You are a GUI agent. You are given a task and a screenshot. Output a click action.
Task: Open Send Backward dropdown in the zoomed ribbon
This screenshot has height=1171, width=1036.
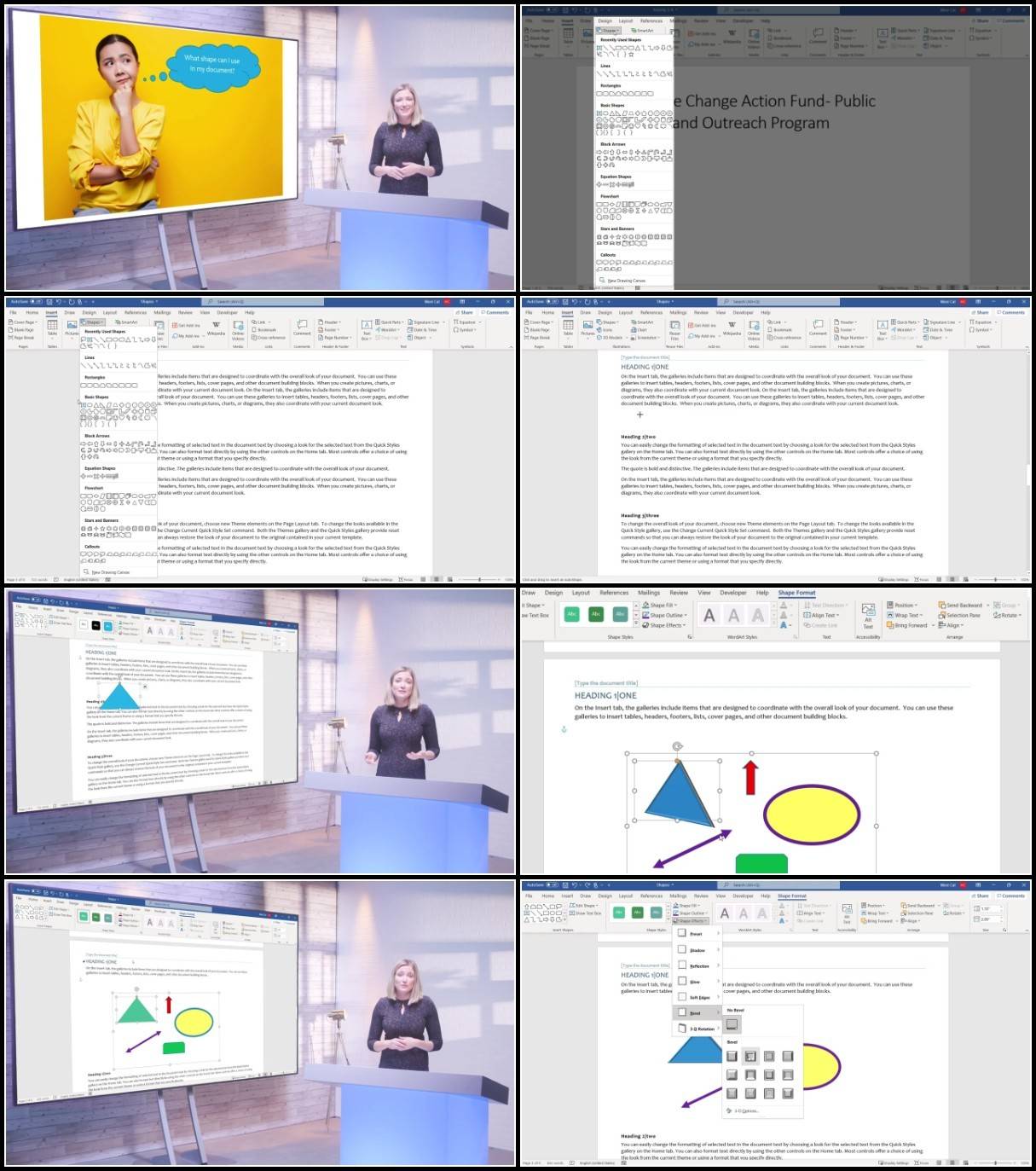click(964, 605)
